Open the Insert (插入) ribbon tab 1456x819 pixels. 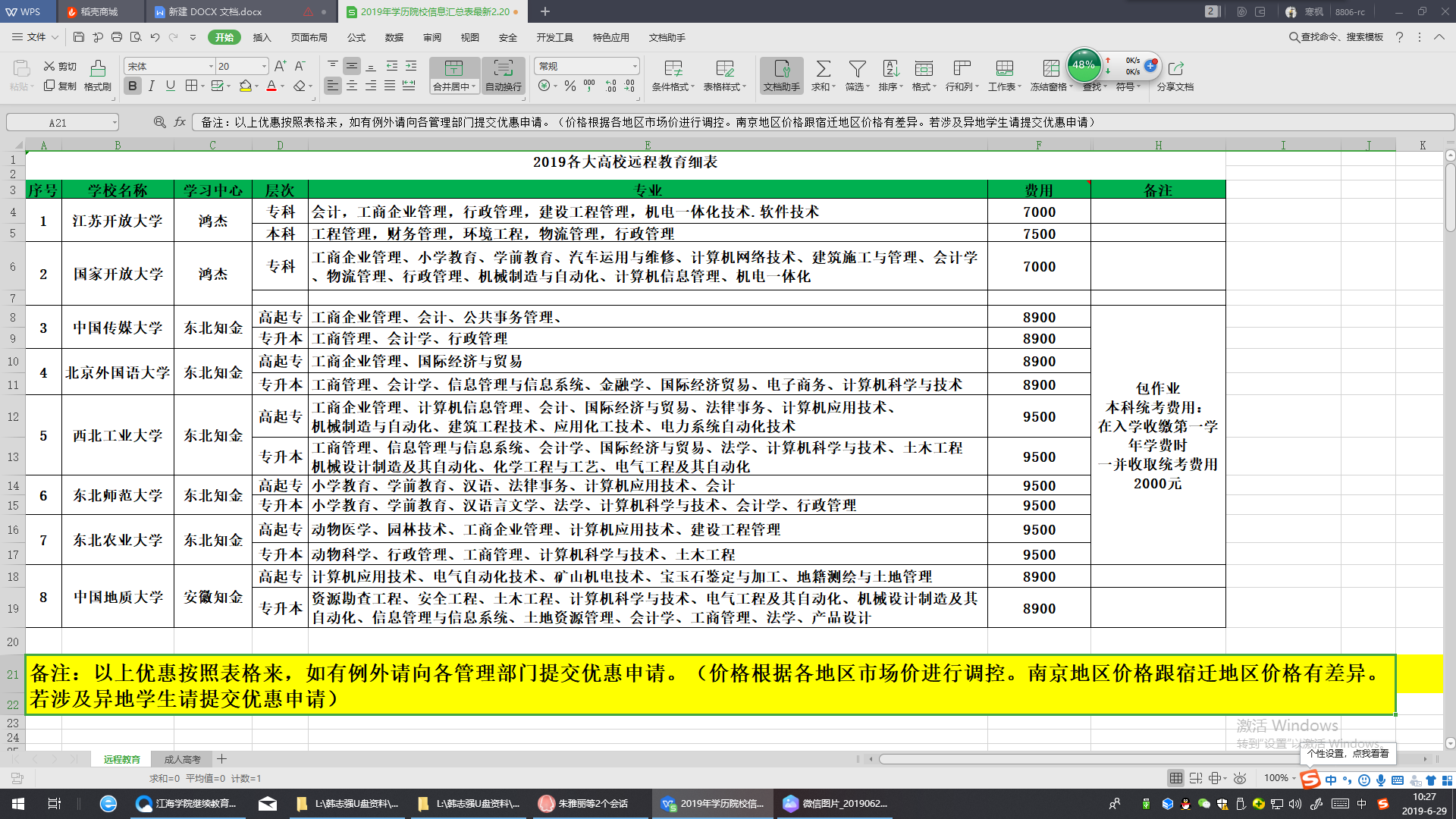pyautogui.click(x=262, y=37)
